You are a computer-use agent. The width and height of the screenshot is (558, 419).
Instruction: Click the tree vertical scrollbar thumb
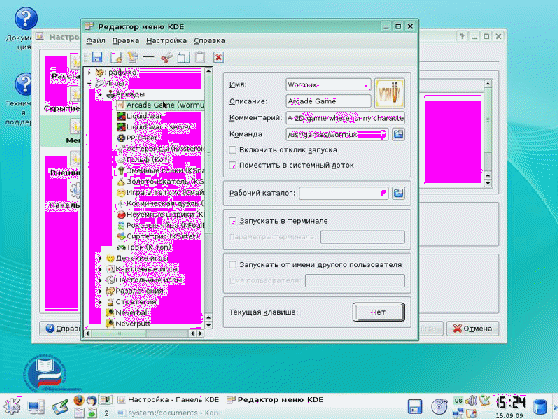pos(209,153)
